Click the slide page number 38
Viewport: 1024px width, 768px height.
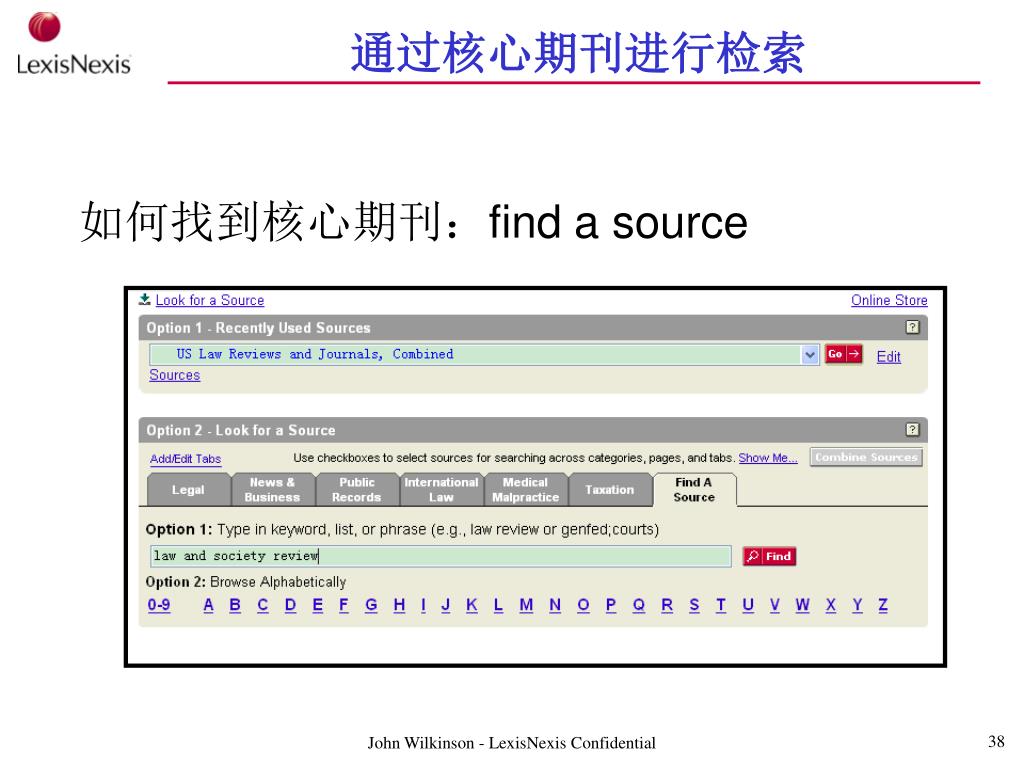pos(996,741)
